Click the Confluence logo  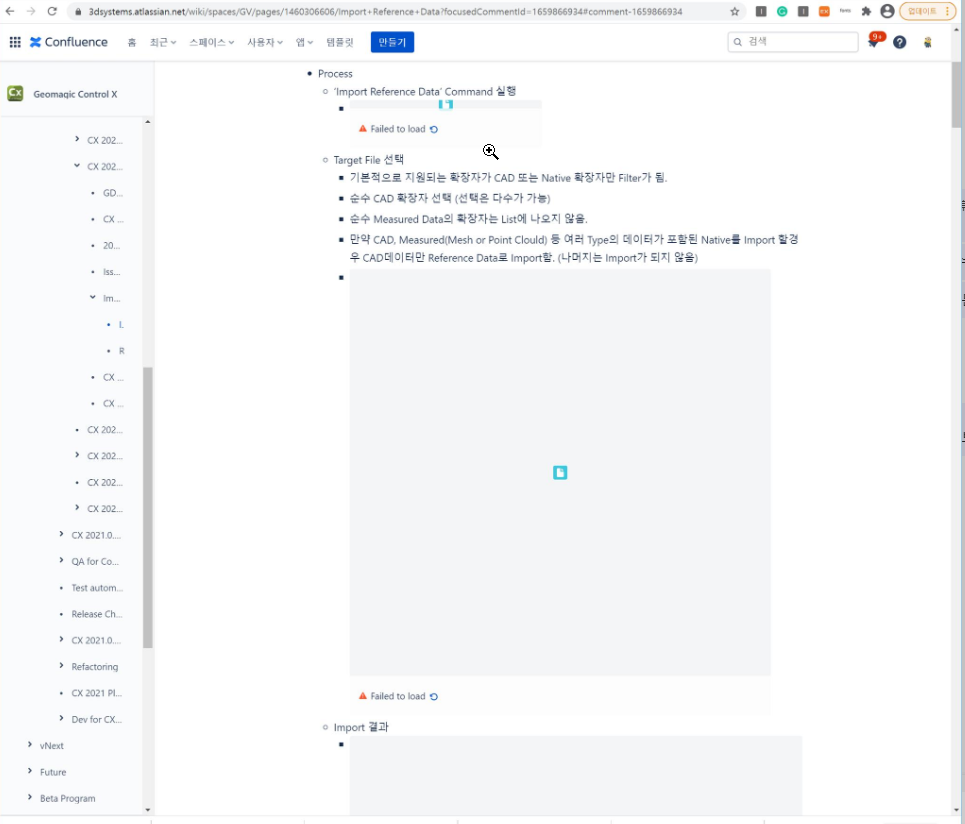(x=69, y=42)
